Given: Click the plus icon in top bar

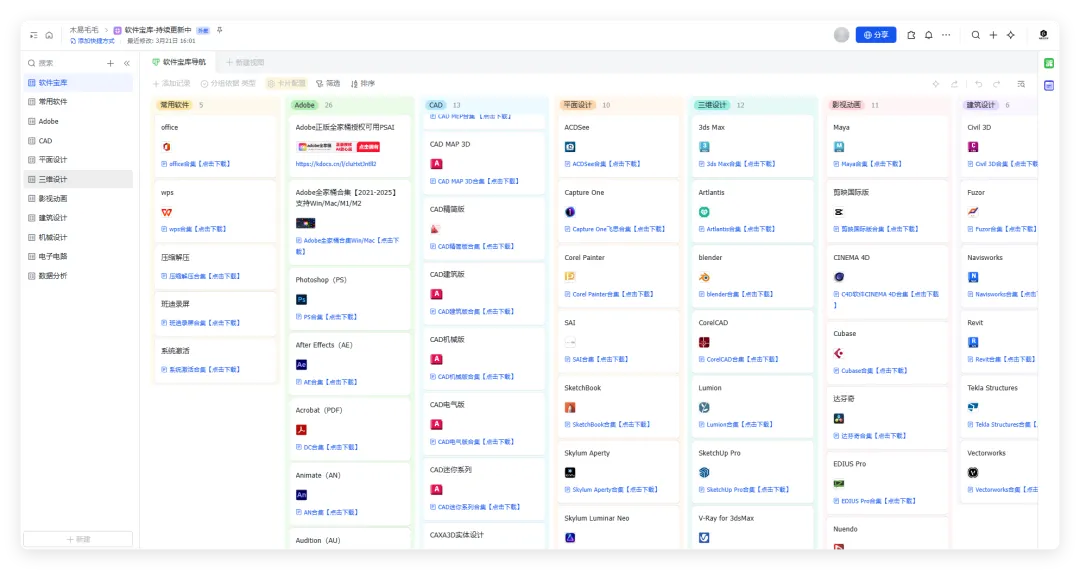Looking at the screenshot, I should [x=993, y=35].
